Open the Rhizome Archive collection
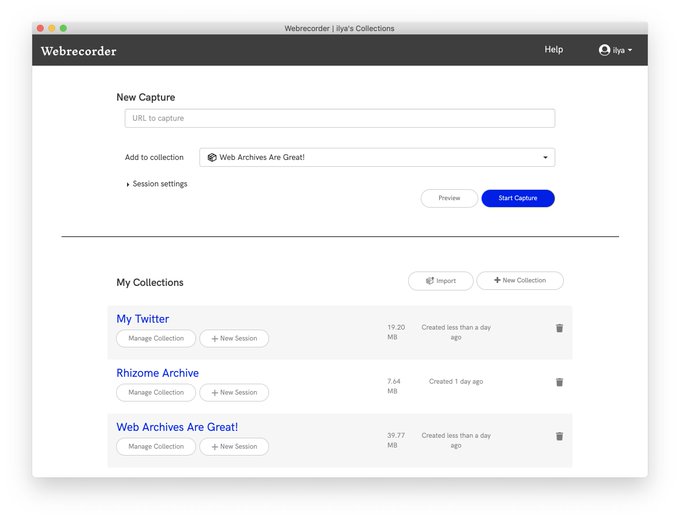680x520 pixels. pyautogui.click(x=157, y=373)
